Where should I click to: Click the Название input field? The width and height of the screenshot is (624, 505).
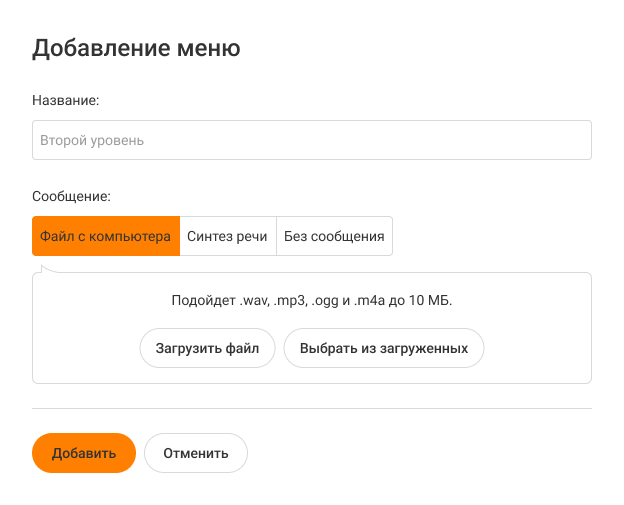coord(312,141)
